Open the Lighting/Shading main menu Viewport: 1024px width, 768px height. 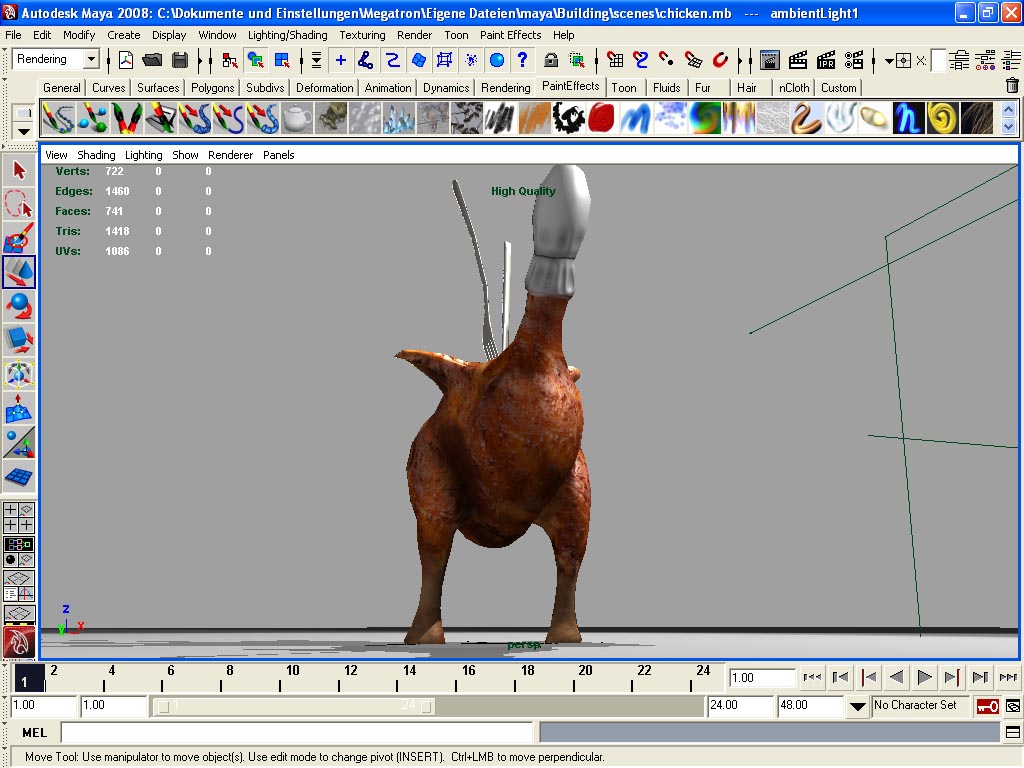[x=287, y=35]
